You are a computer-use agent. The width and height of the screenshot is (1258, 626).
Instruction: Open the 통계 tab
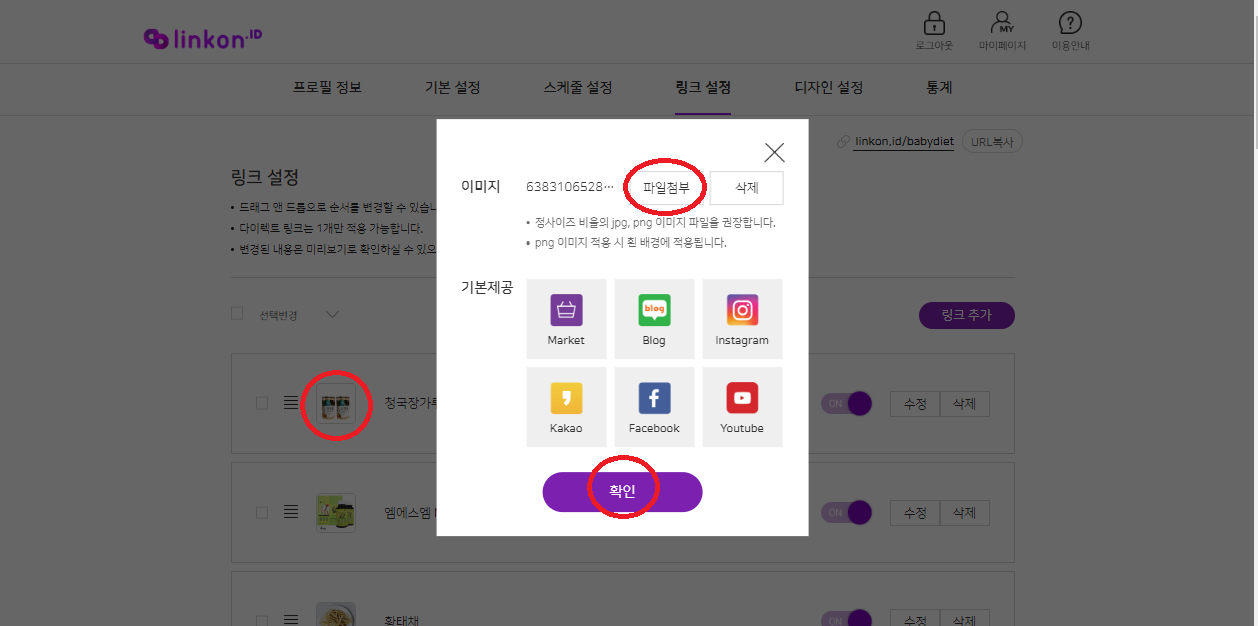939,88
